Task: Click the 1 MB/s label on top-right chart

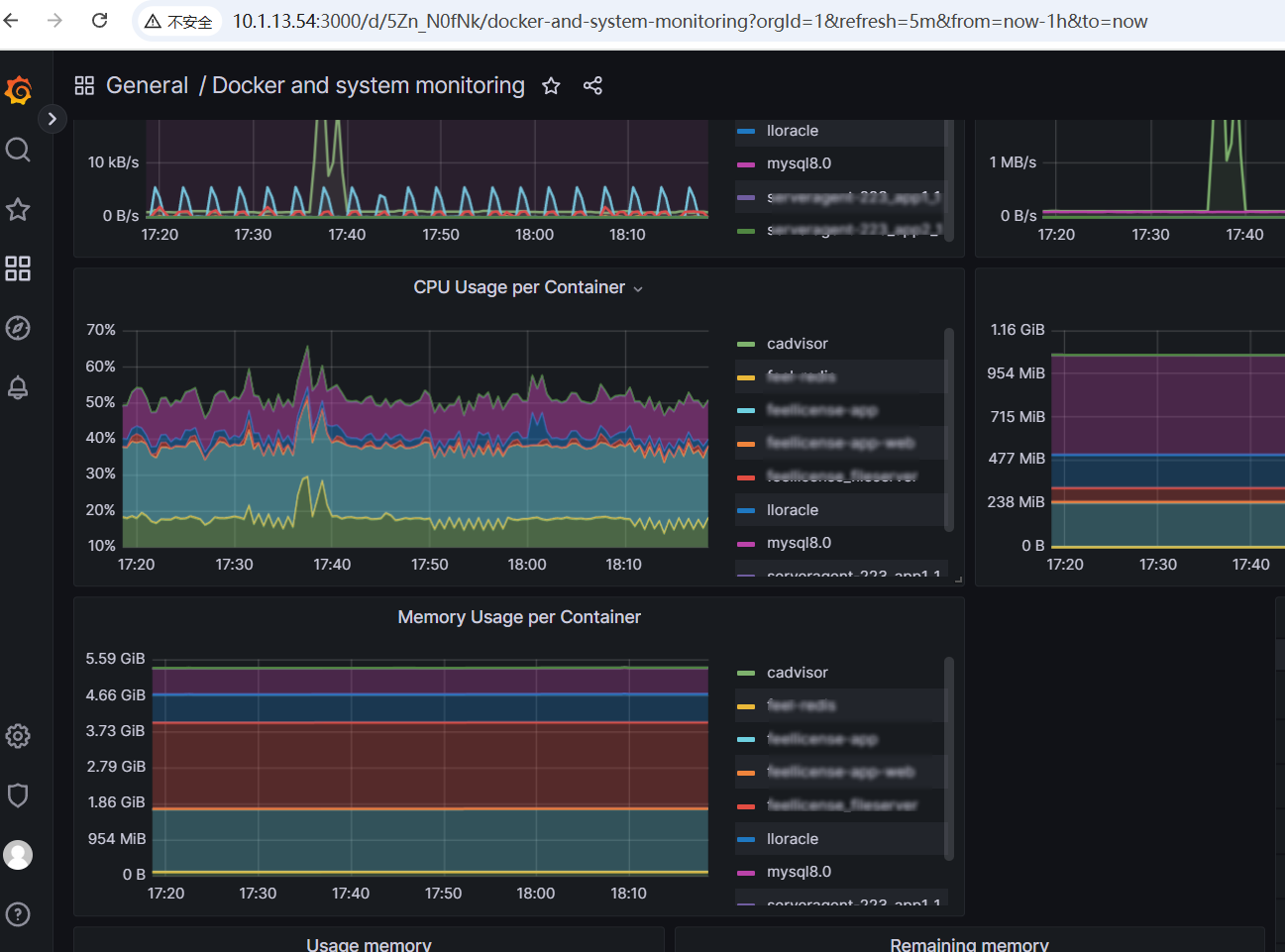Action: [x=1013, y=162]
